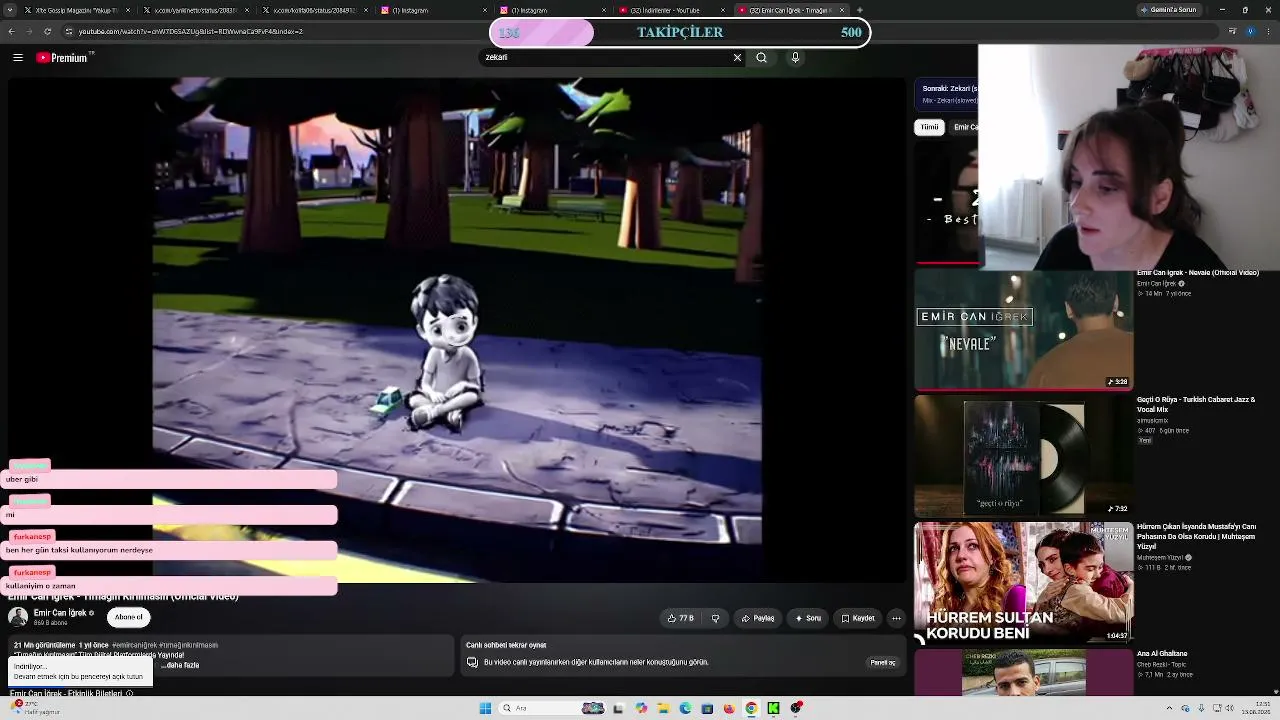Open the 'Soru' ask button

[x=808, y=618]
